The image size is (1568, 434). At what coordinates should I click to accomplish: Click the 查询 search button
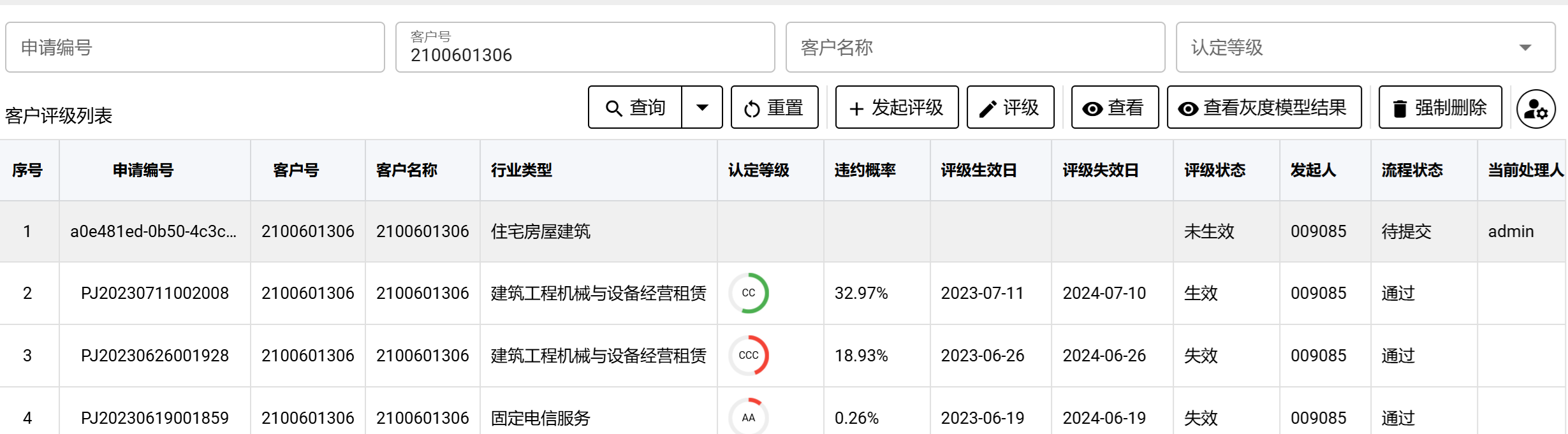tap(635, 108)
